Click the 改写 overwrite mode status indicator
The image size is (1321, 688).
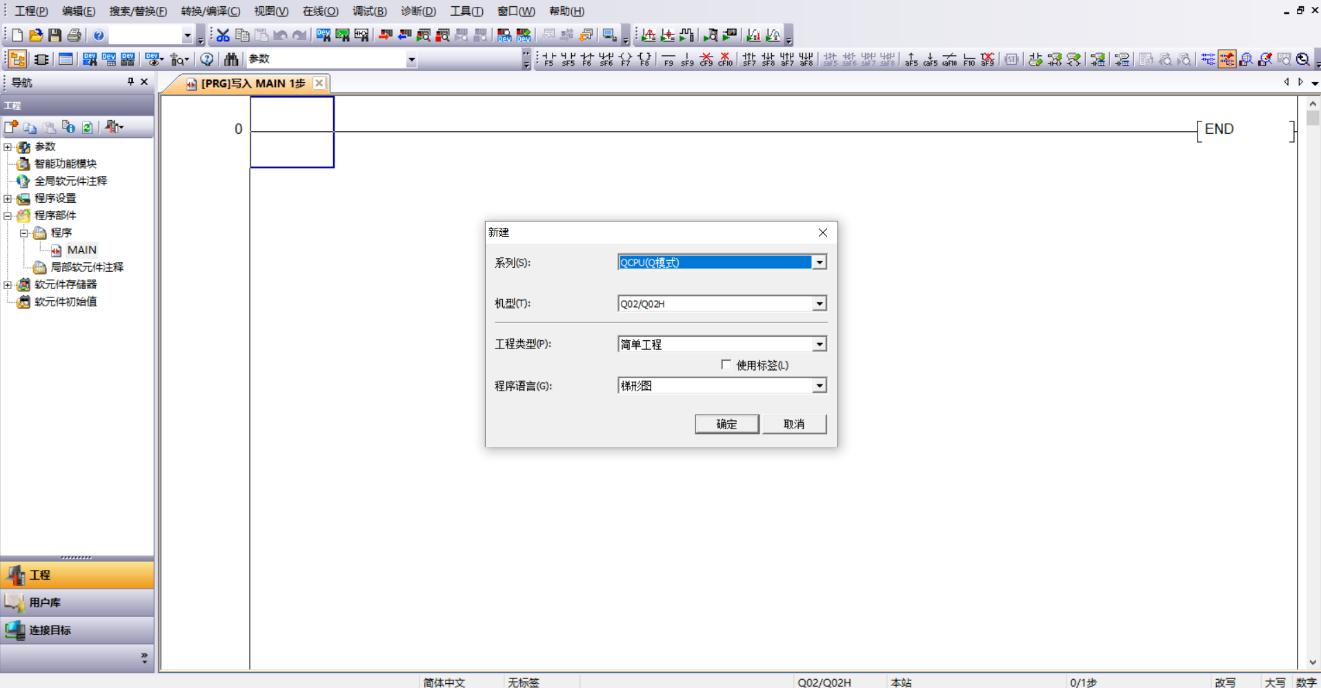(x=1224, y=682)
